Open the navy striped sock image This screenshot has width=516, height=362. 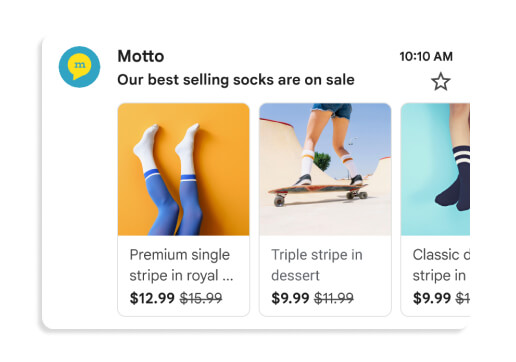tap(435, 169)
